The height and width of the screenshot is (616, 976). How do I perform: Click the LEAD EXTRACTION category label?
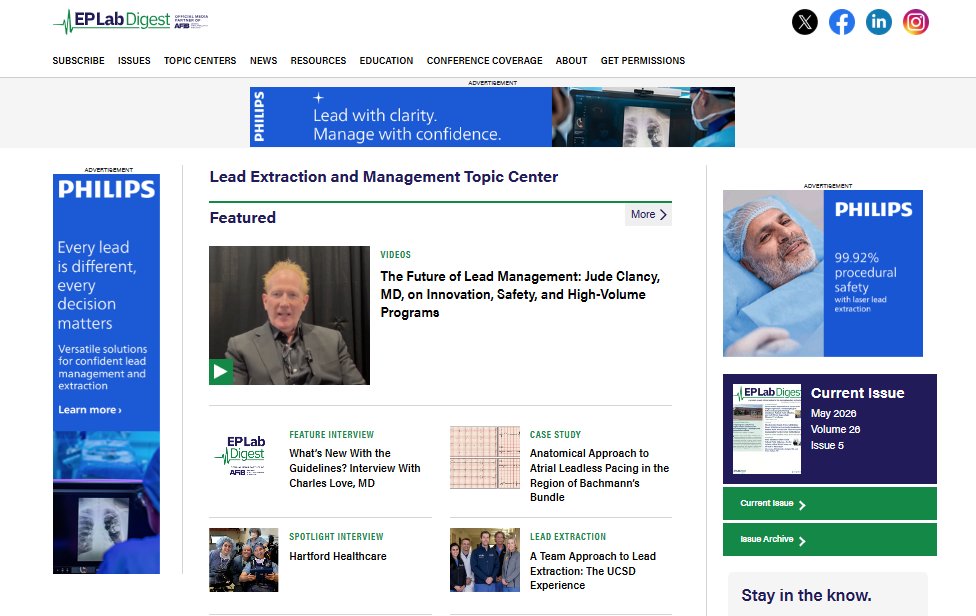[568, 536]
